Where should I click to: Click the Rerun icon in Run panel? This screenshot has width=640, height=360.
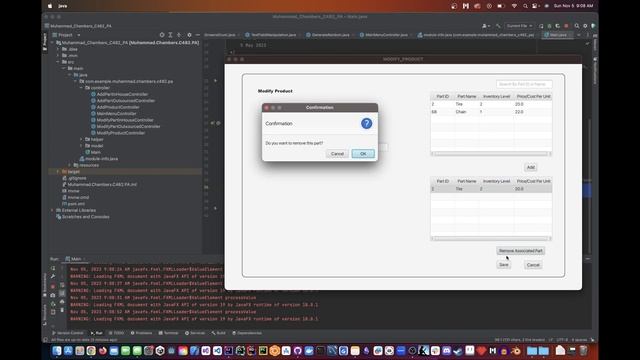point(53,268)
